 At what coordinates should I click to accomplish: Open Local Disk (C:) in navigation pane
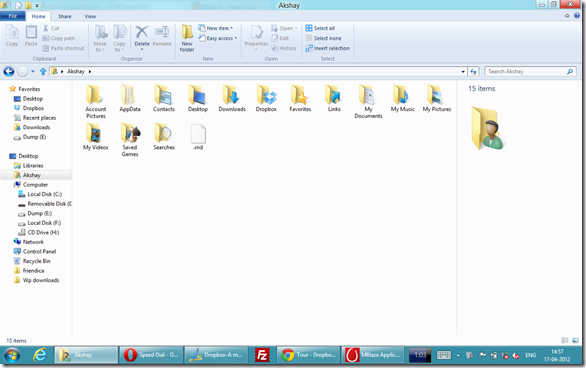(x=40, y=194)
